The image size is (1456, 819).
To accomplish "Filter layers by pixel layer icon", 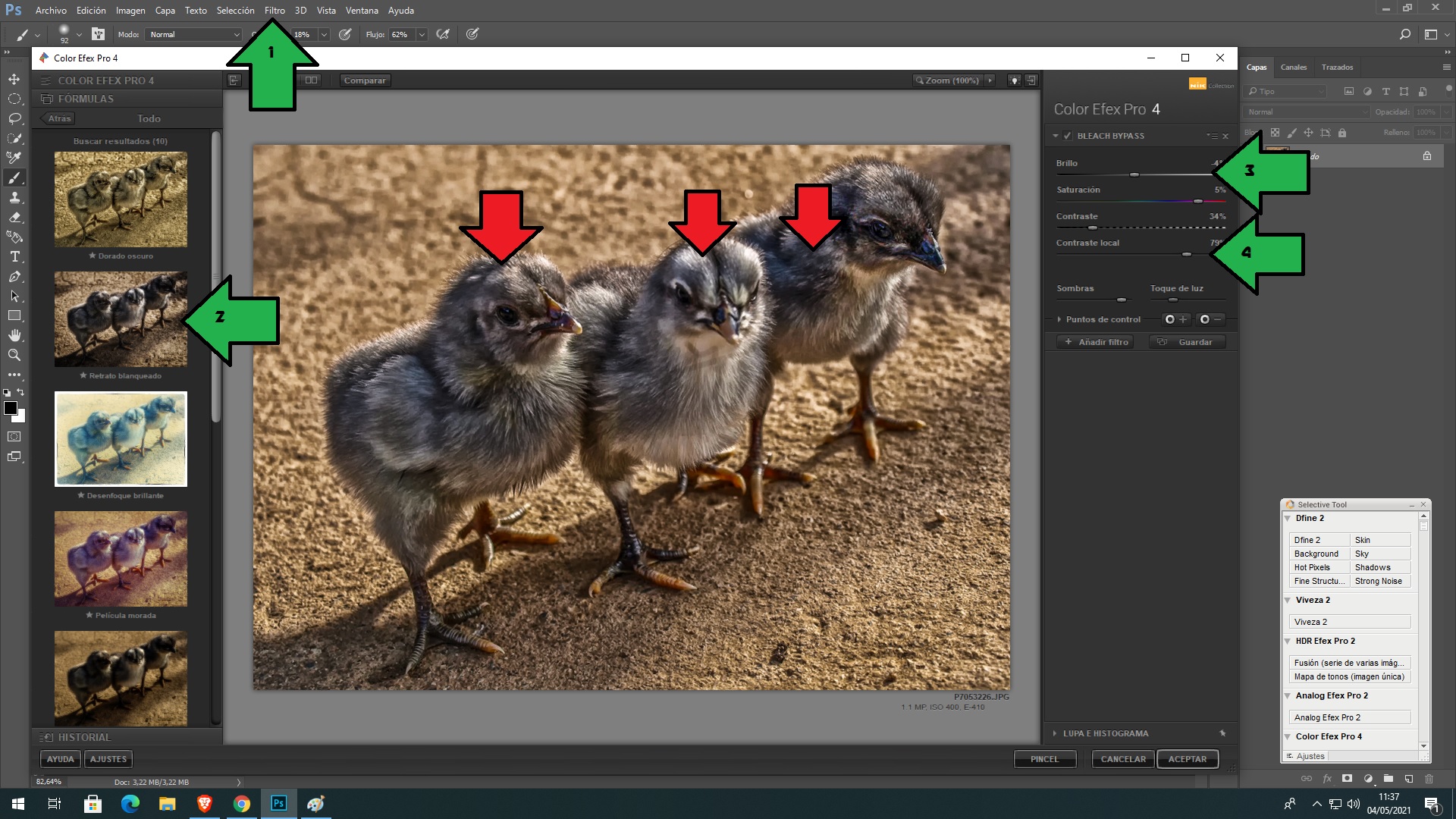I will pos(1348,91).
